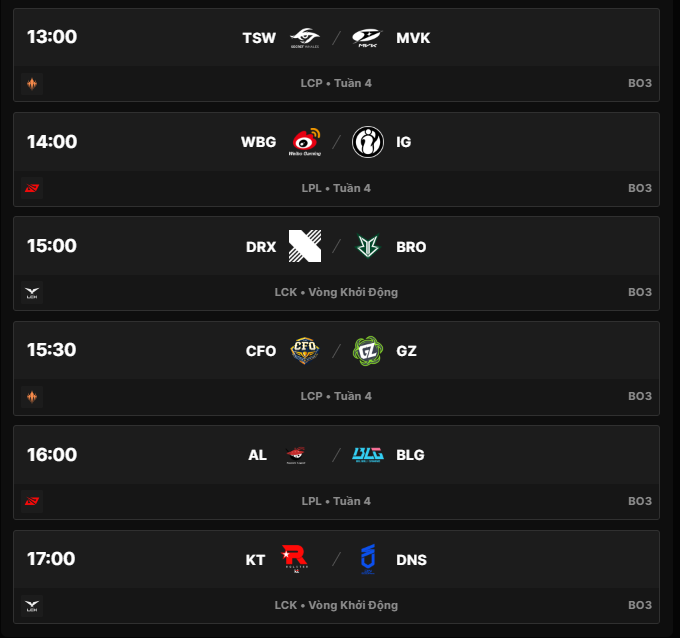The width and height of the screenshot is (680, 638).
Task: Click the Team Secret Whales logo
Action: point(304,38)
